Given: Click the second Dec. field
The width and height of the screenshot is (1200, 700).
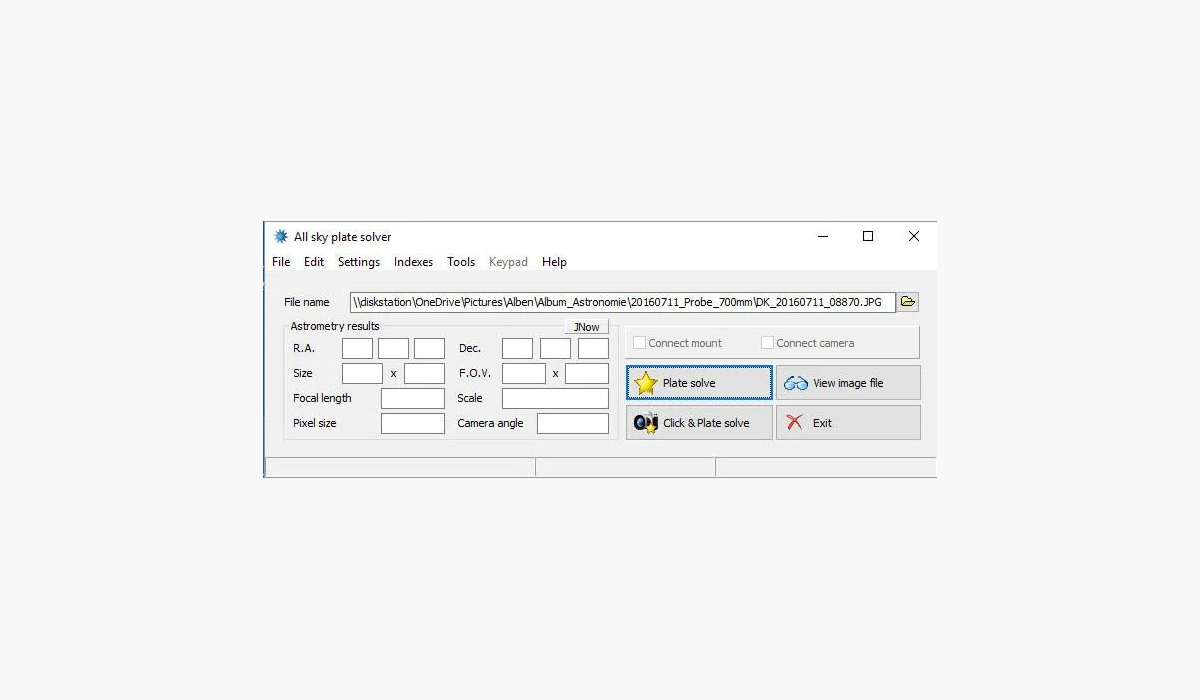Looking at the screenshot, I should point(555,348).
